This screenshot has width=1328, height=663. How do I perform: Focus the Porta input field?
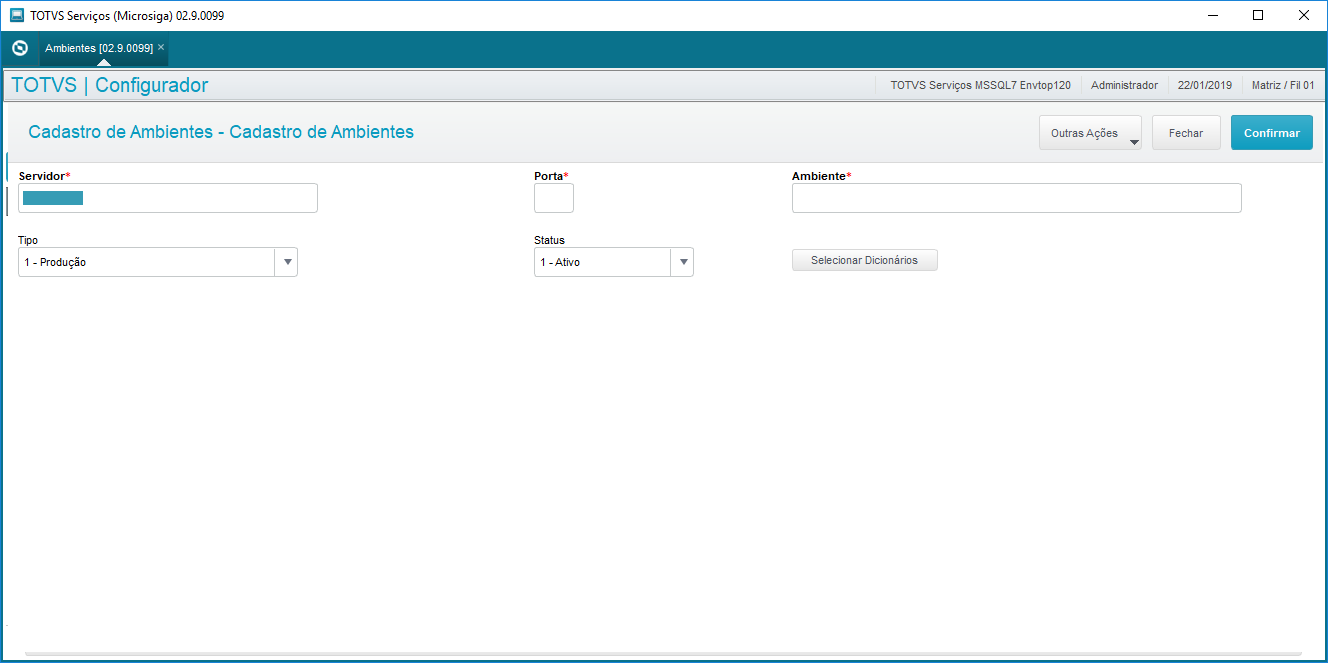point(554,198)
